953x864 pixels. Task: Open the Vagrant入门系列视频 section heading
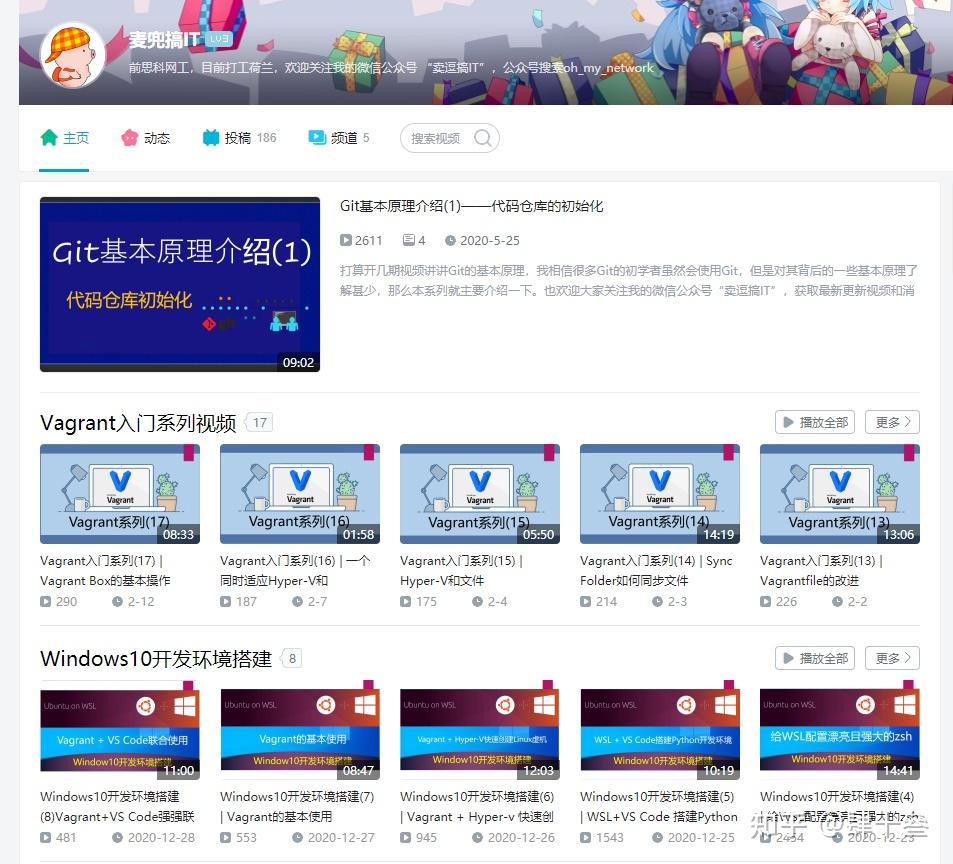click(138, 423)
